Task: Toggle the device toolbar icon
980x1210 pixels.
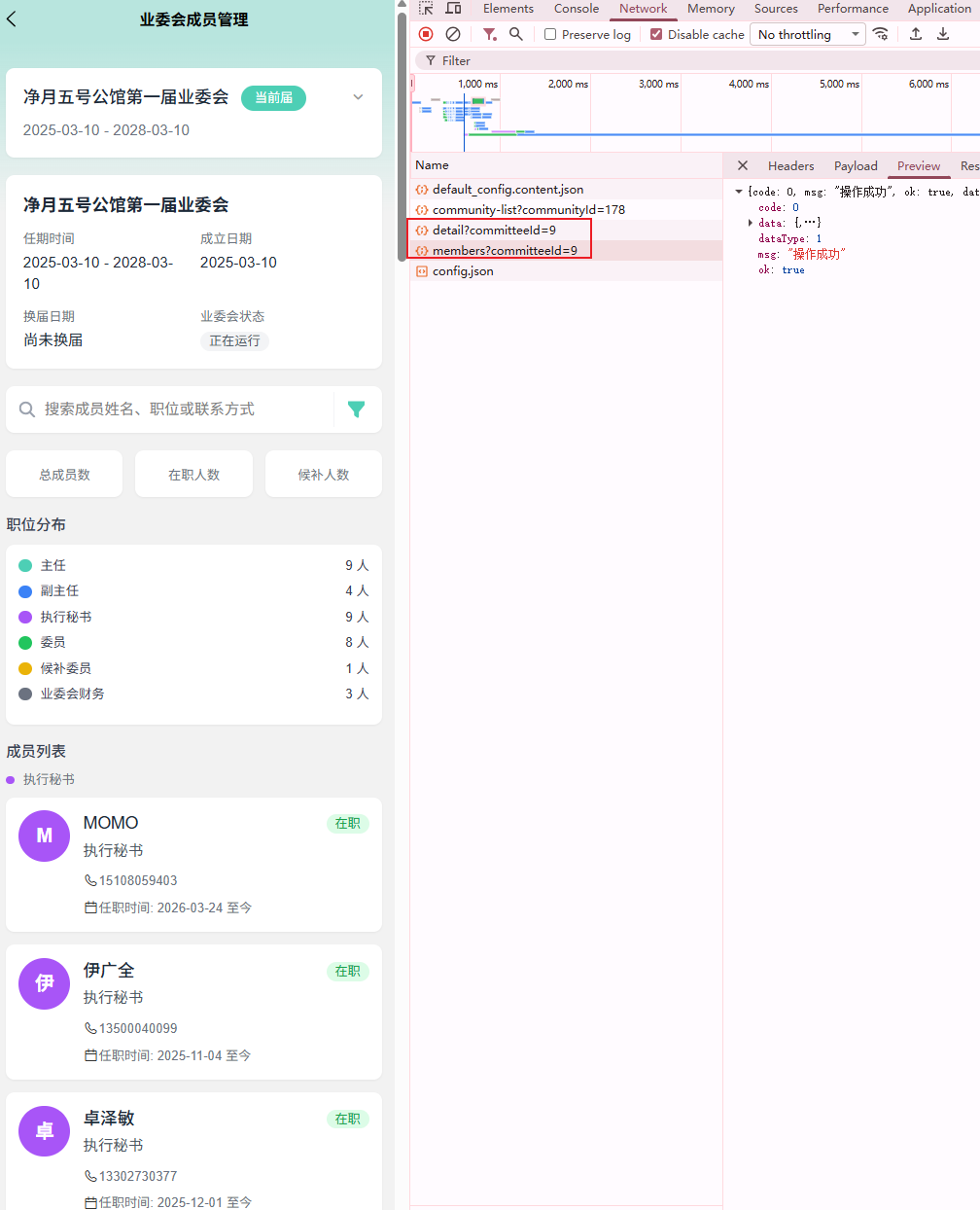Action: coord(453,8)
